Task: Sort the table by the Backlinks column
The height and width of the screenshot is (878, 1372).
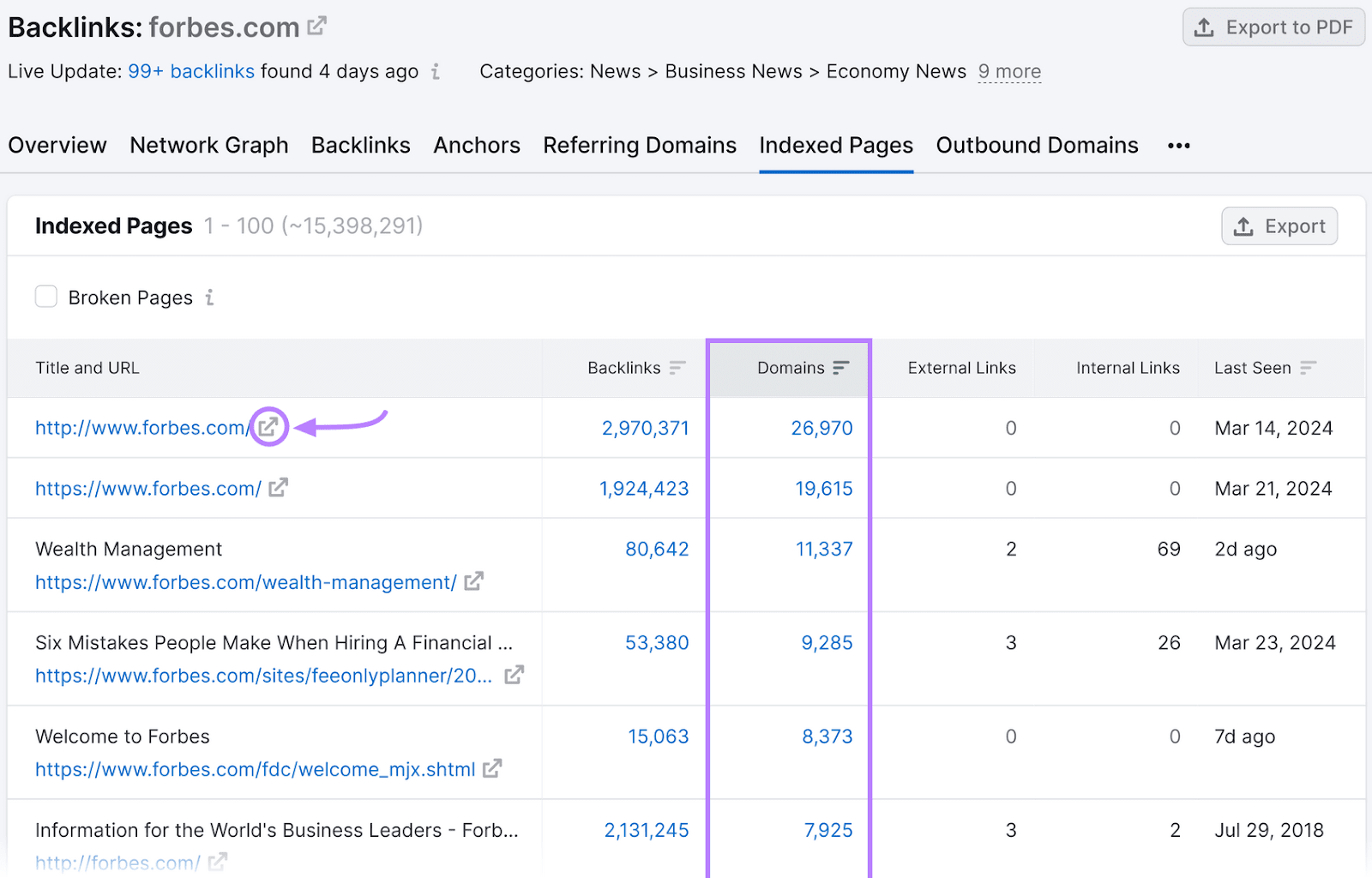Action: click(678, 368)
